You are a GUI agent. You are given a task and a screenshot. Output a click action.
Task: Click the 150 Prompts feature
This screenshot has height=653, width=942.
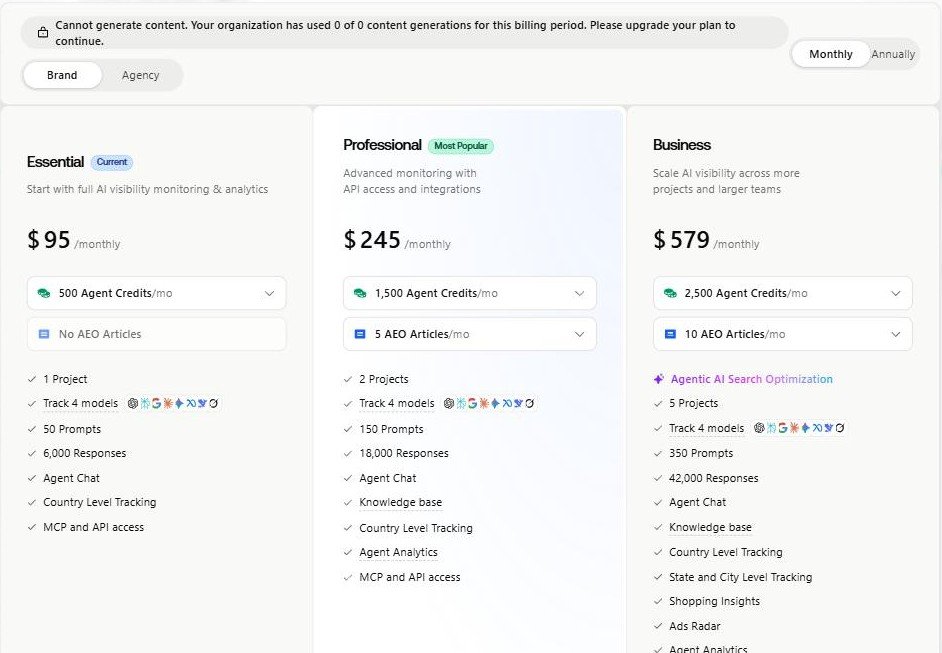[391, 429]
